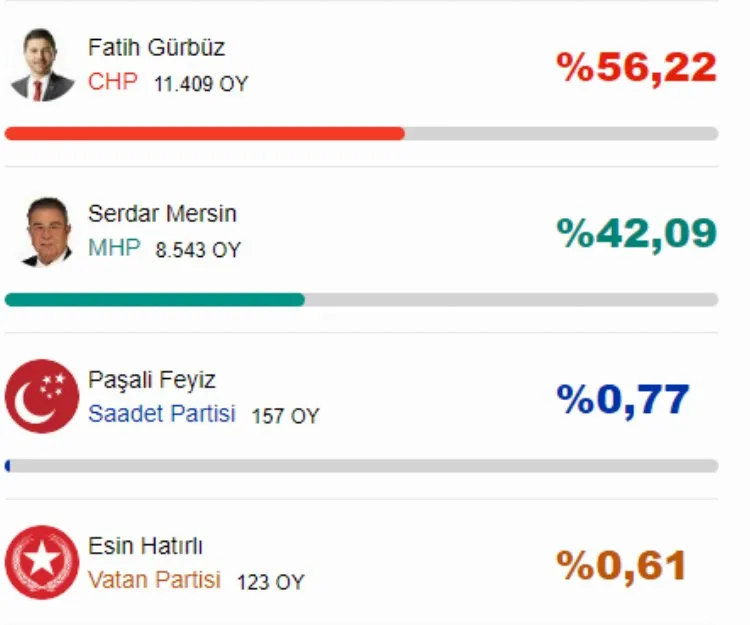750x625 pixels.
Task: Select the Serdar Mersin candidate name
Action: click(x=162, y=214)
